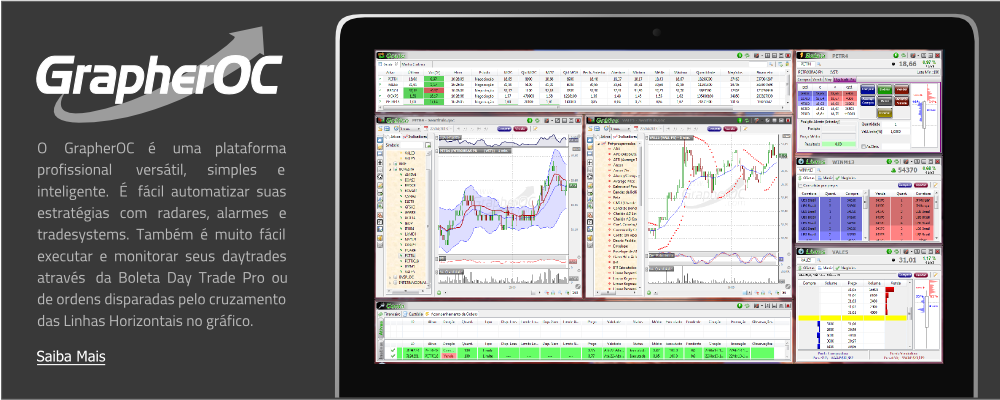1000x400 pixels.
Task: Open Negócios tab in VALE5 Livro window
Action: click(845, 268)
